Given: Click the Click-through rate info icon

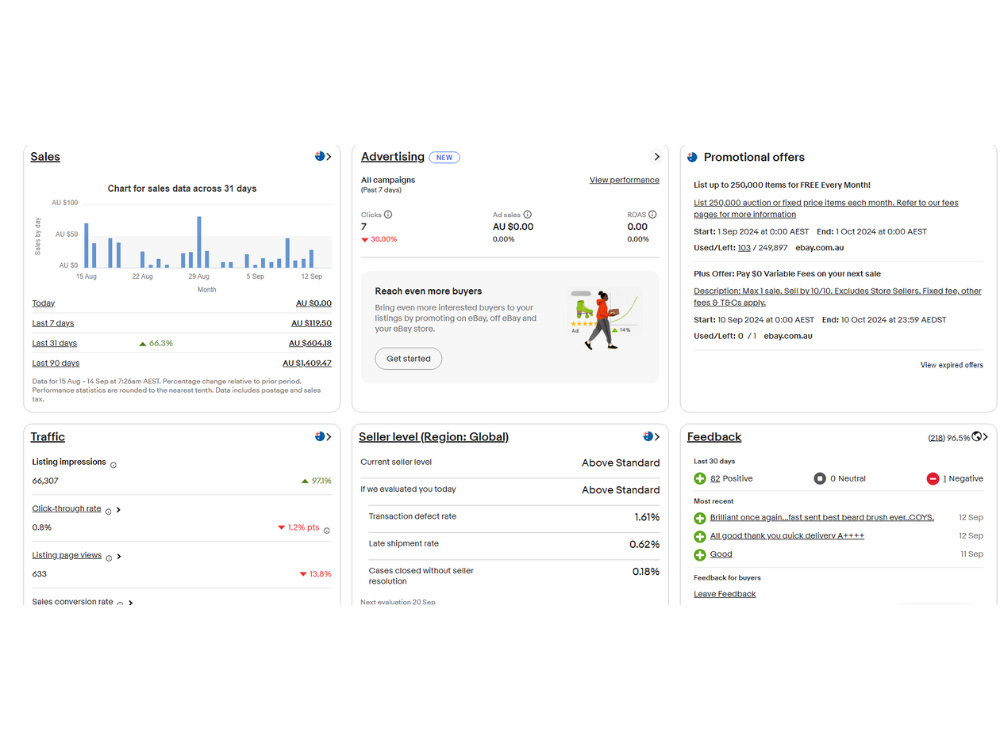Looking at the screenshot, I should pyautogui.click(x=108, y=511).
